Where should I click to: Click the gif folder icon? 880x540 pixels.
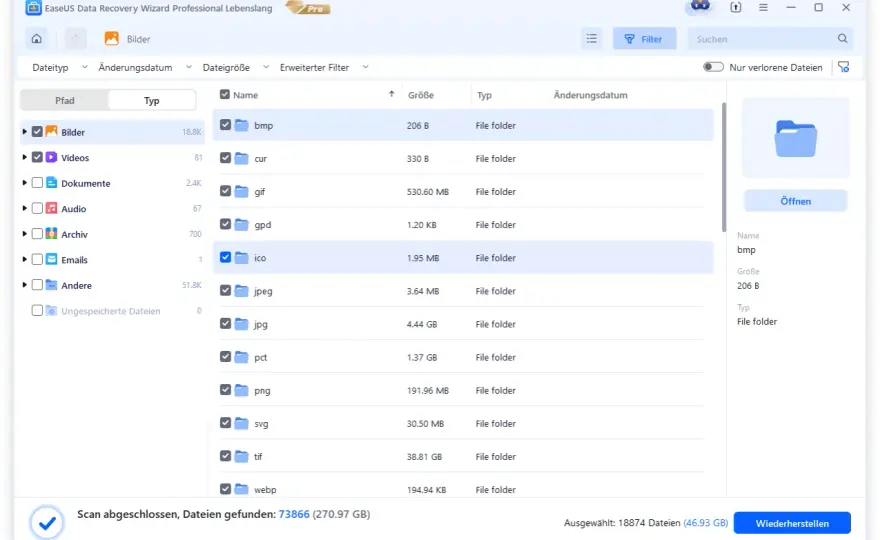click(x=241, y=191)
